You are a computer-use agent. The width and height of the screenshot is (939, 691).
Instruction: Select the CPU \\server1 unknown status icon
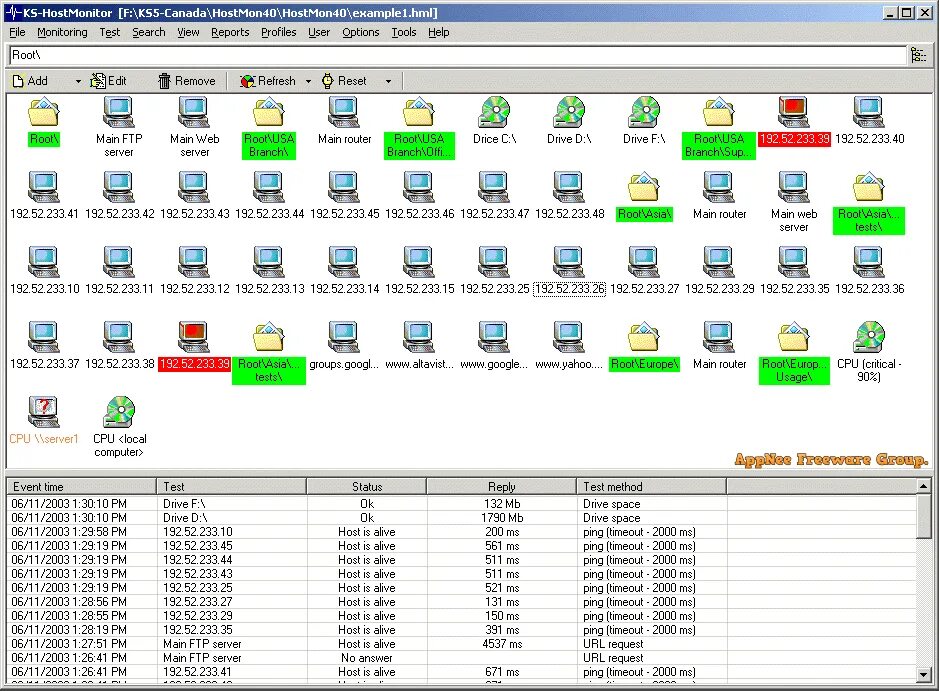pyautogui.click(x=44, y=413)
